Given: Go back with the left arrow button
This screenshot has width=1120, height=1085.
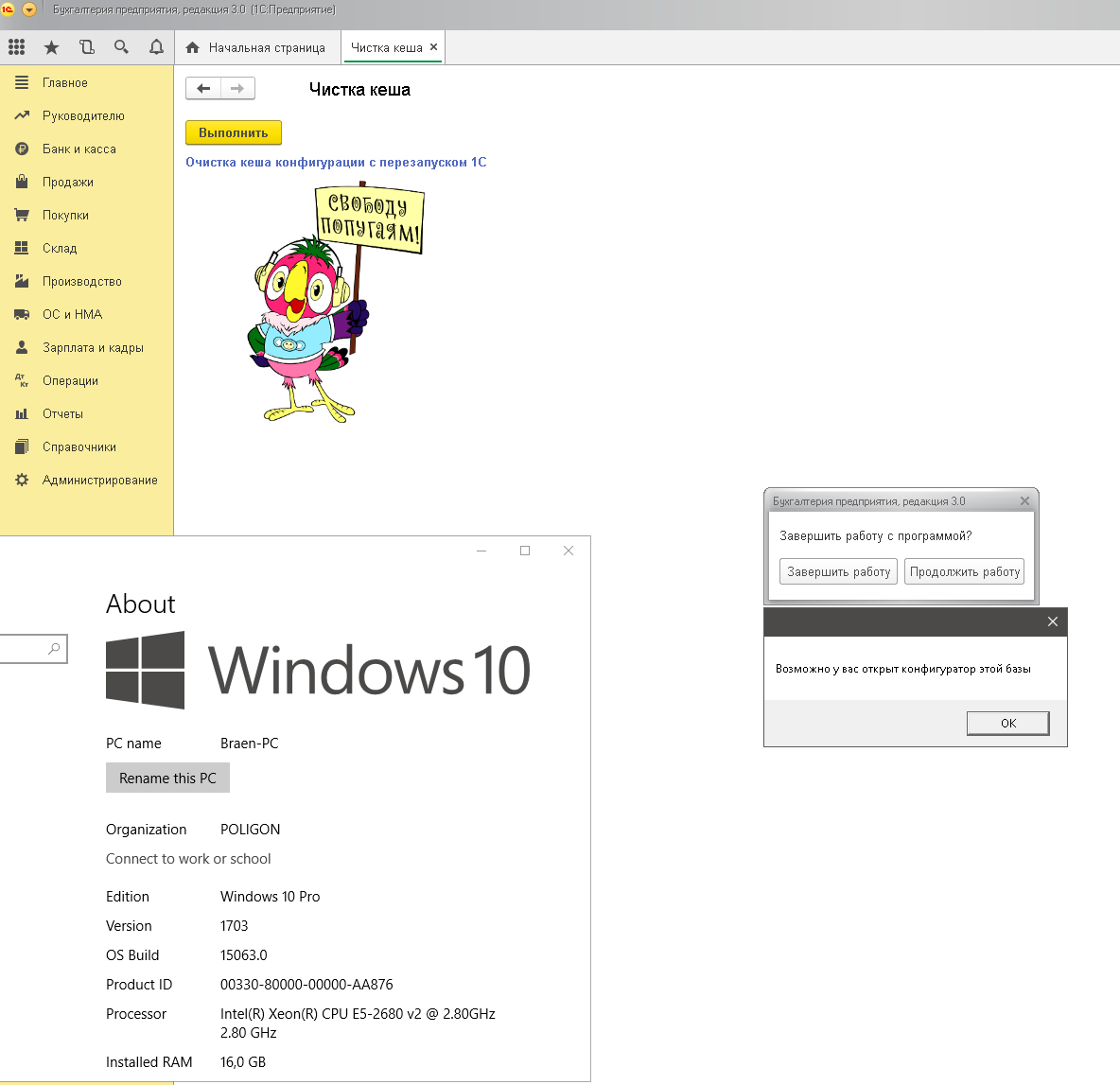Looking at the screenshot, I should 202,89.
